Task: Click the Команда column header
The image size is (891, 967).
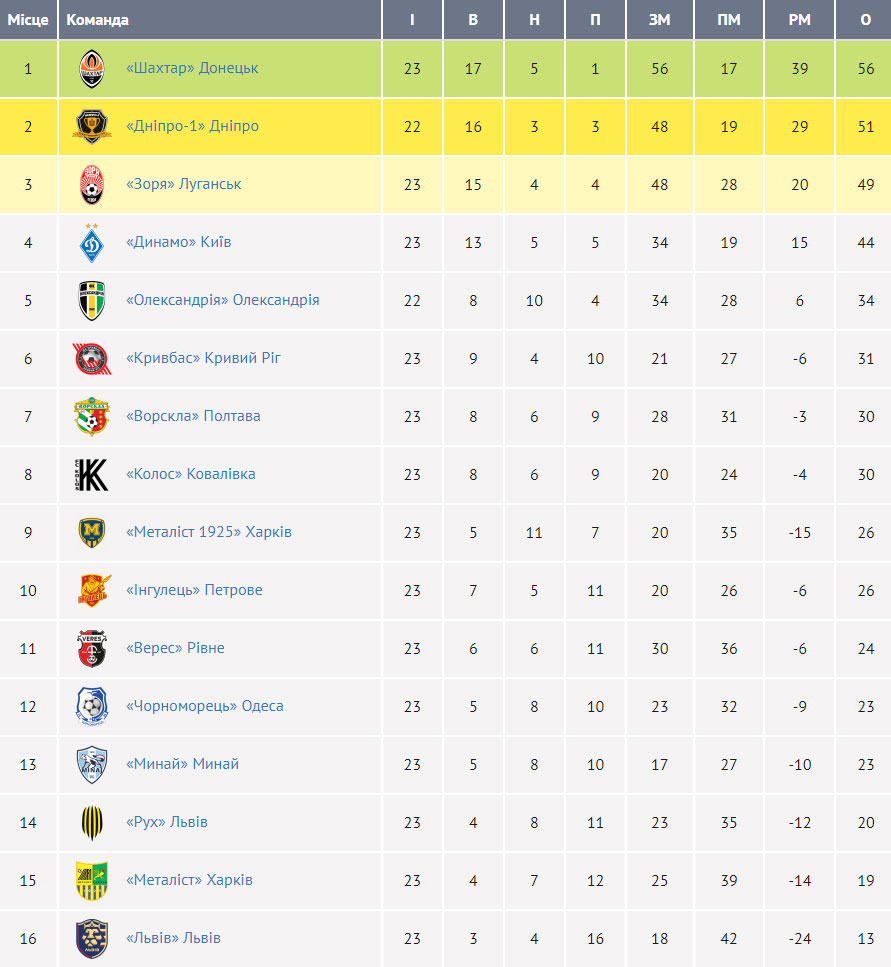Action: point(97,20)
